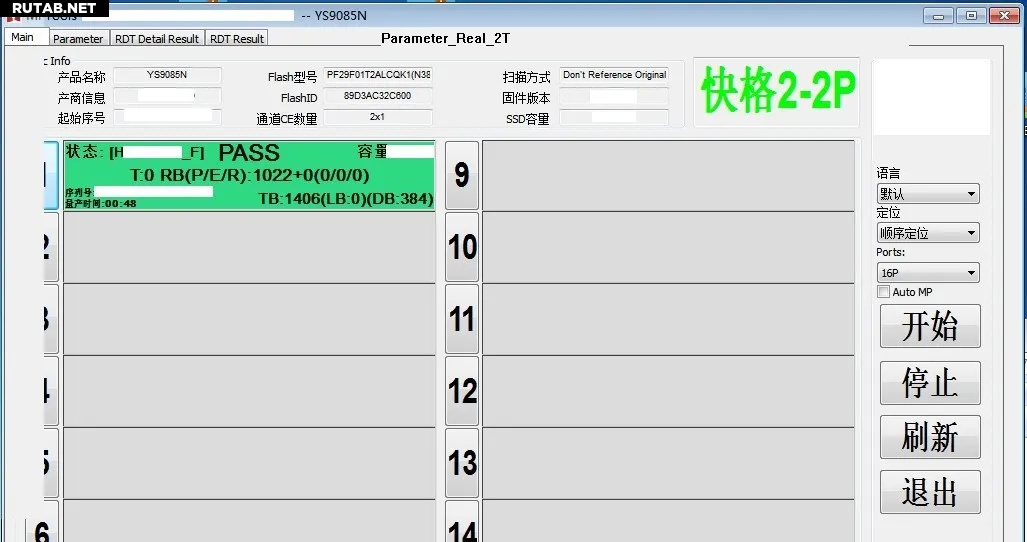Select port number 11 button
Viewport: 1027px width, 542px height.
point(461,319)
